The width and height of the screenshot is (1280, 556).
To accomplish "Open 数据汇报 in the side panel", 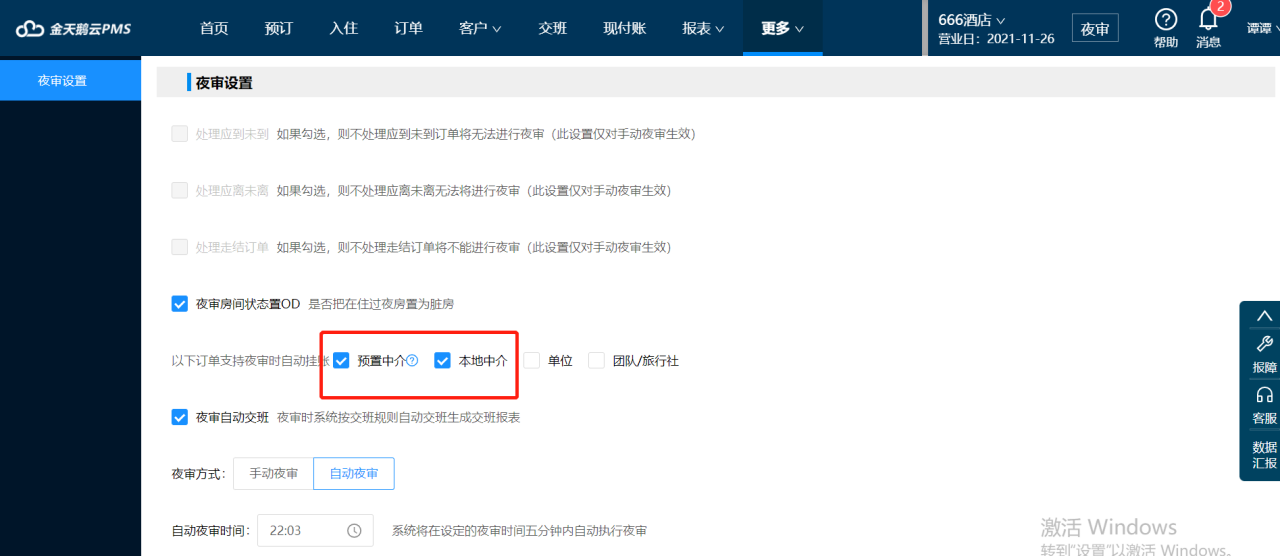I will 1265,455.
